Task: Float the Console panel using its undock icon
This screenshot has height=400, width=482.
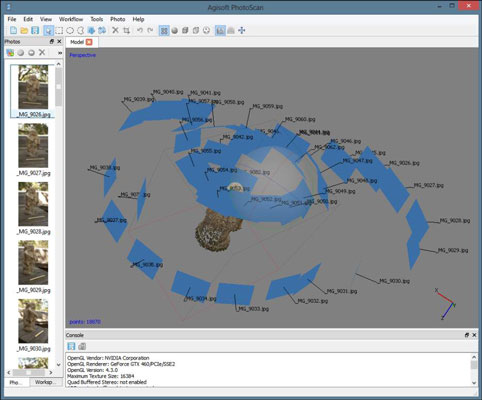Action: [x=467, y=335]
